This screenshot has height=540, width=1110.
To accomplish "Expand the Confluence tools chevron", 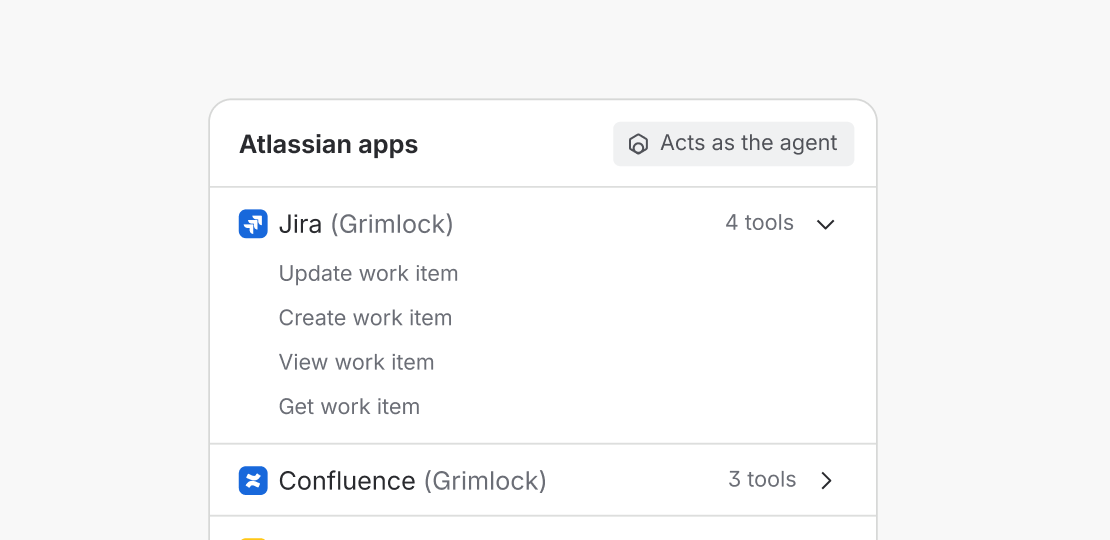I will pos(826,481).
